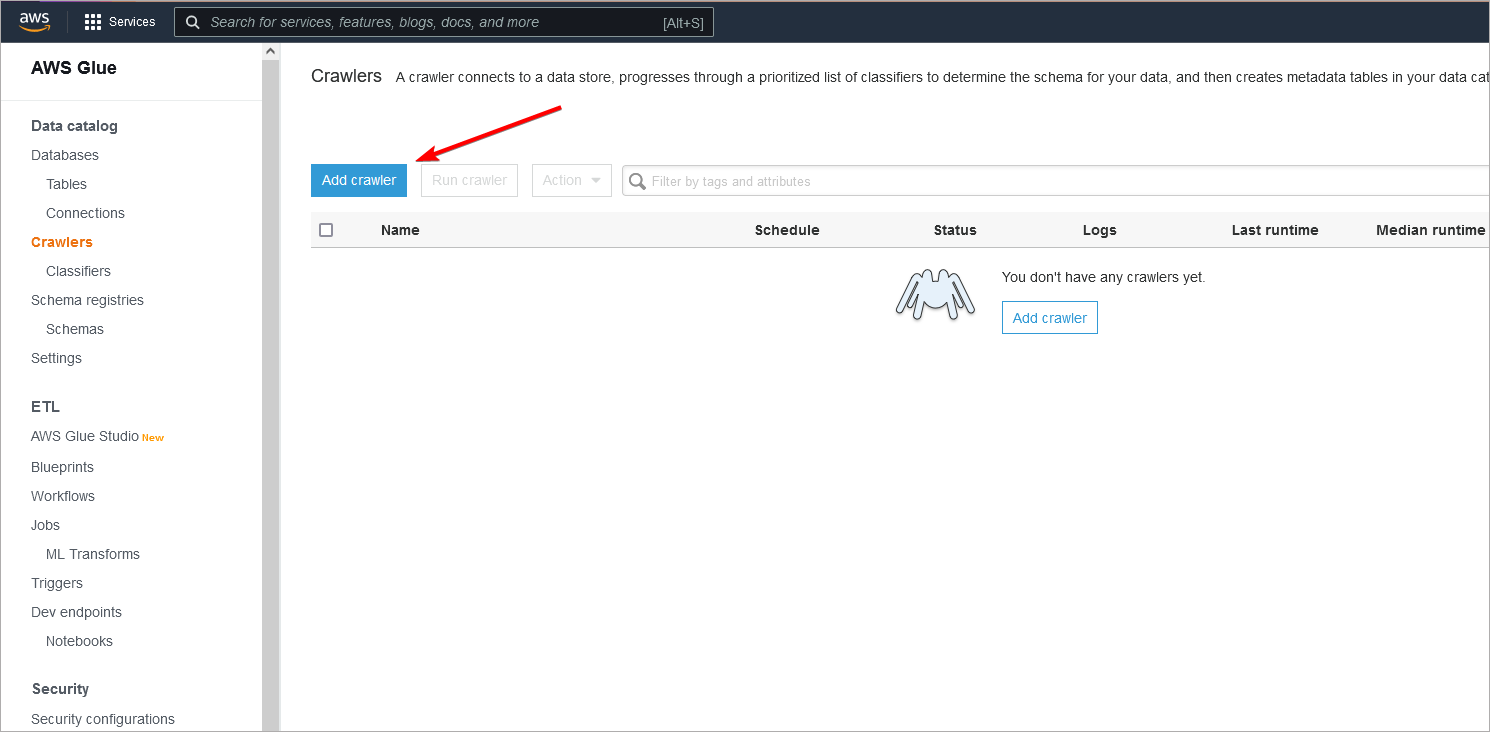Viewport: 1490px width, 732px height.
Task: Click the AWS logo icon
Action: (x=34, y=21)
